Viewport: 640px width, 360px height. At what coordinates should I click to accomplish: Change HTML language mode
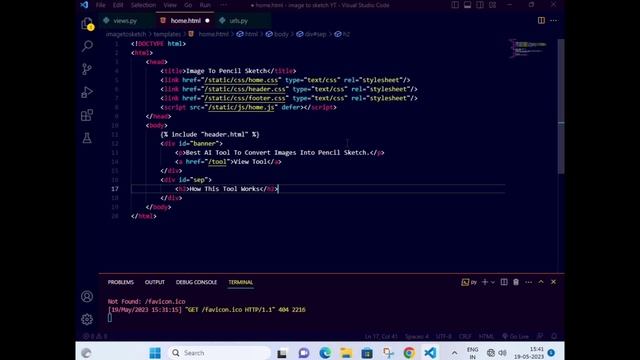pos(486,336)
